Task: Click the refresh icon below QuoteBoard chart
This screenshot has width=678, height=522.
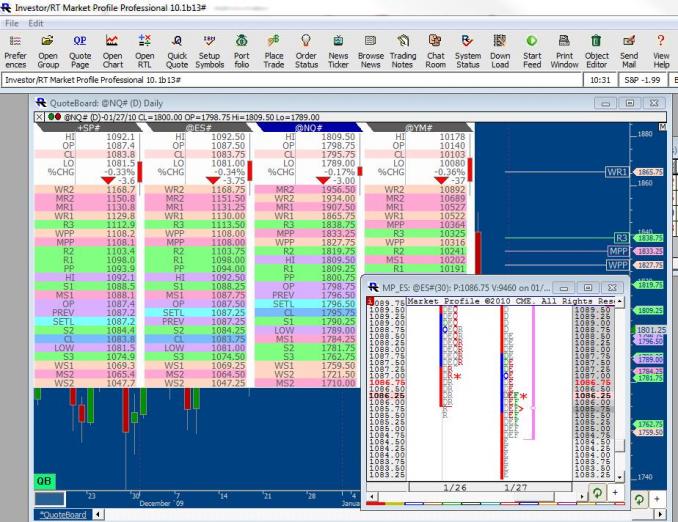Action: 639,500
